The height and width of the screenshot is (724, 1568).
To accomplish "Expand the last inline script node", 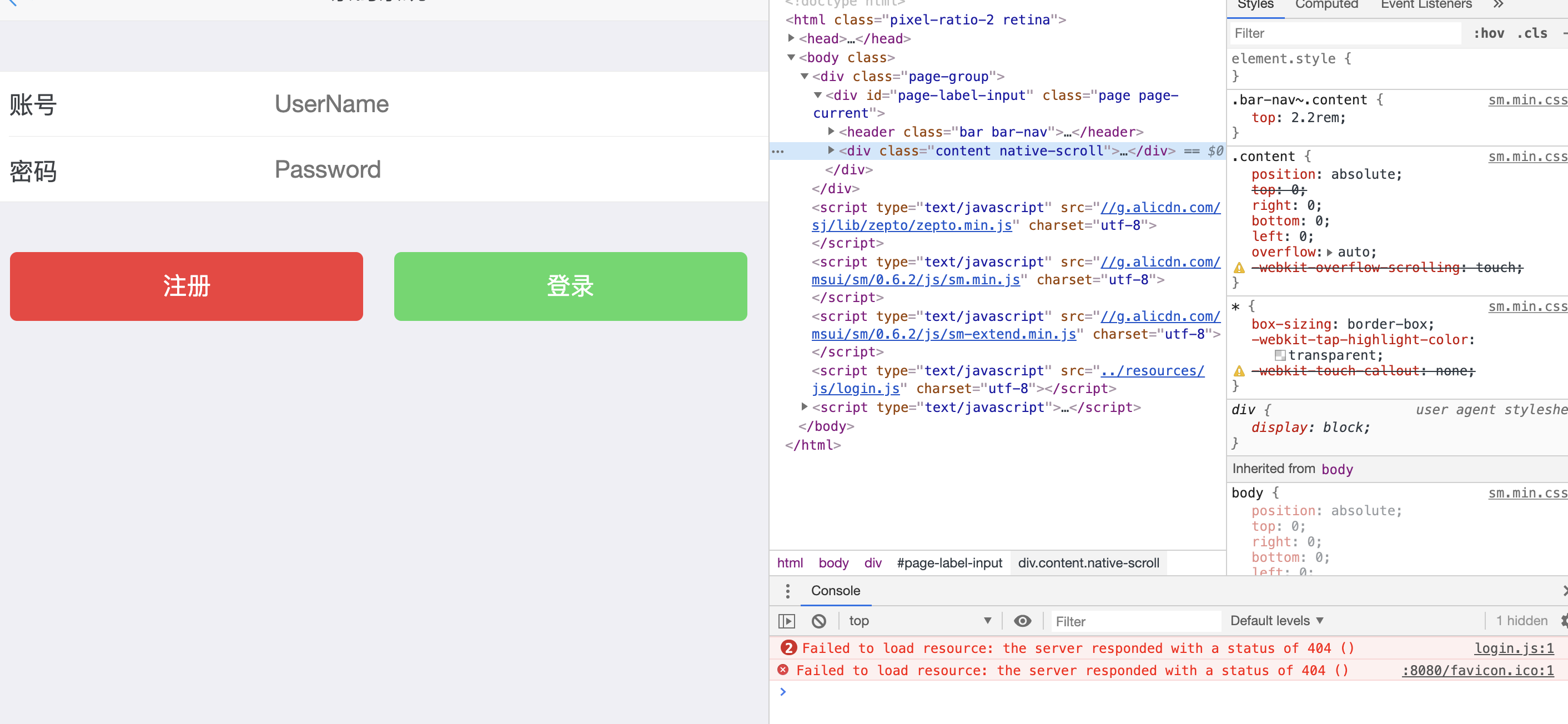I will click(x=804, y=407).
